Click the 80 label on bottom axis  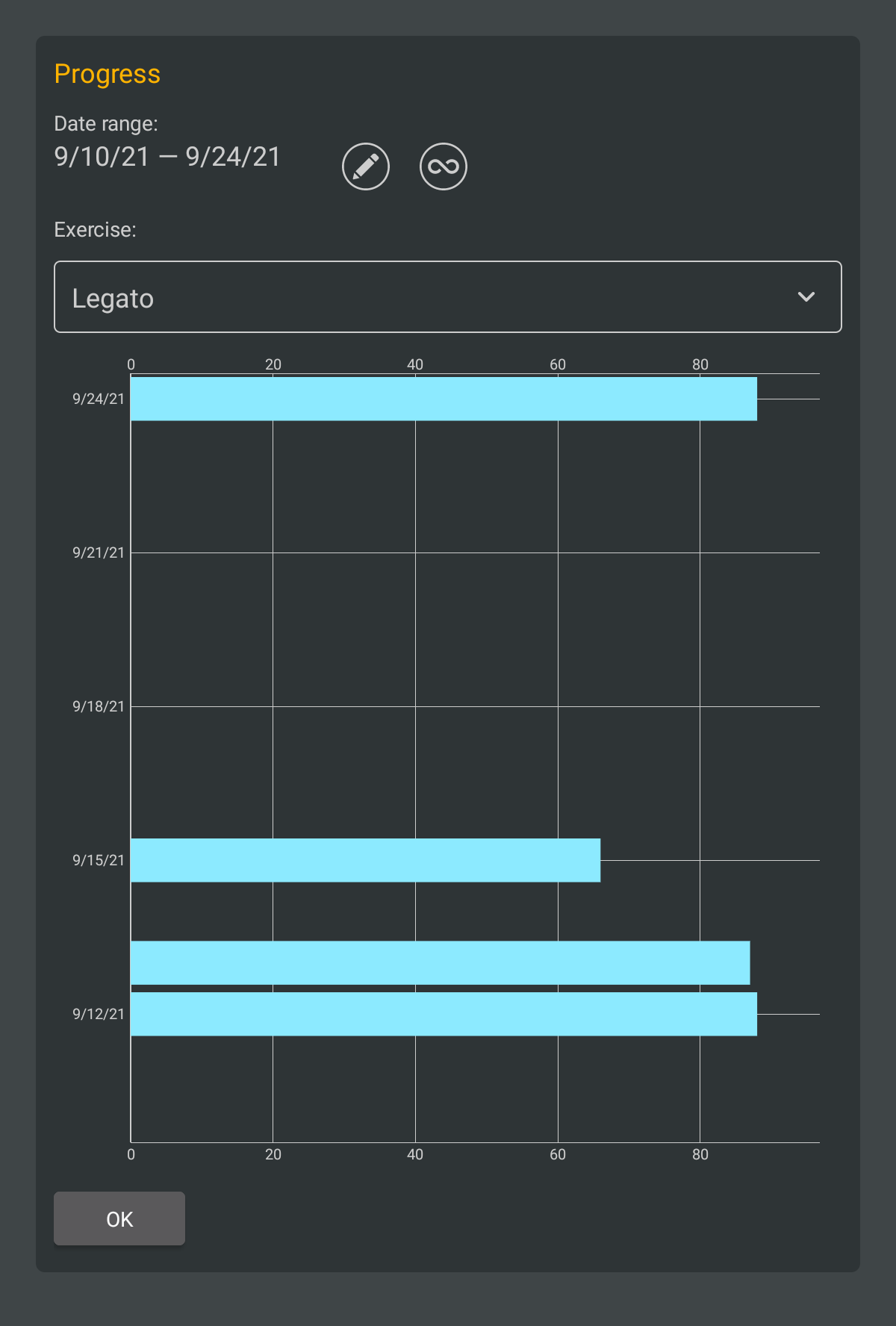pos(700,1155)
